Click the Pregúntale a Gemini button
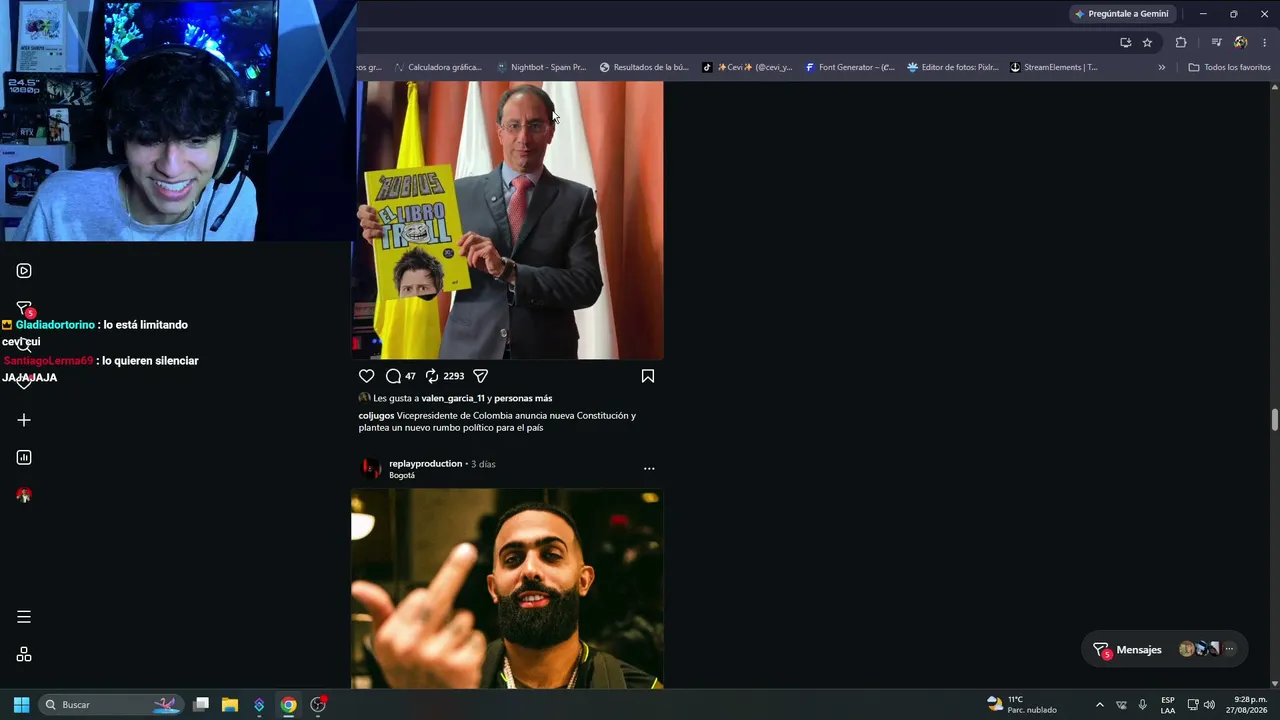Screen dimensions: 1280x720 [1121, 14]
